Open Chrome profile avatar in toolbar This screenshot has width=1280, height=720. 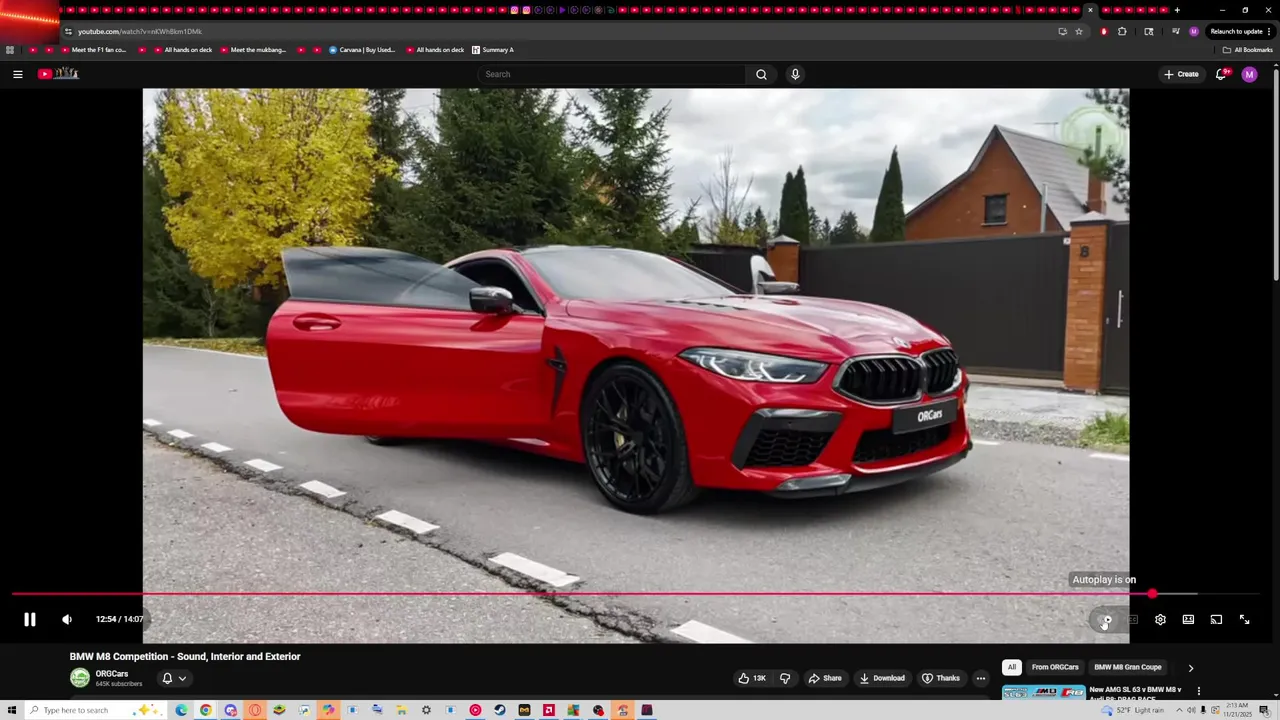[1193, 31]
